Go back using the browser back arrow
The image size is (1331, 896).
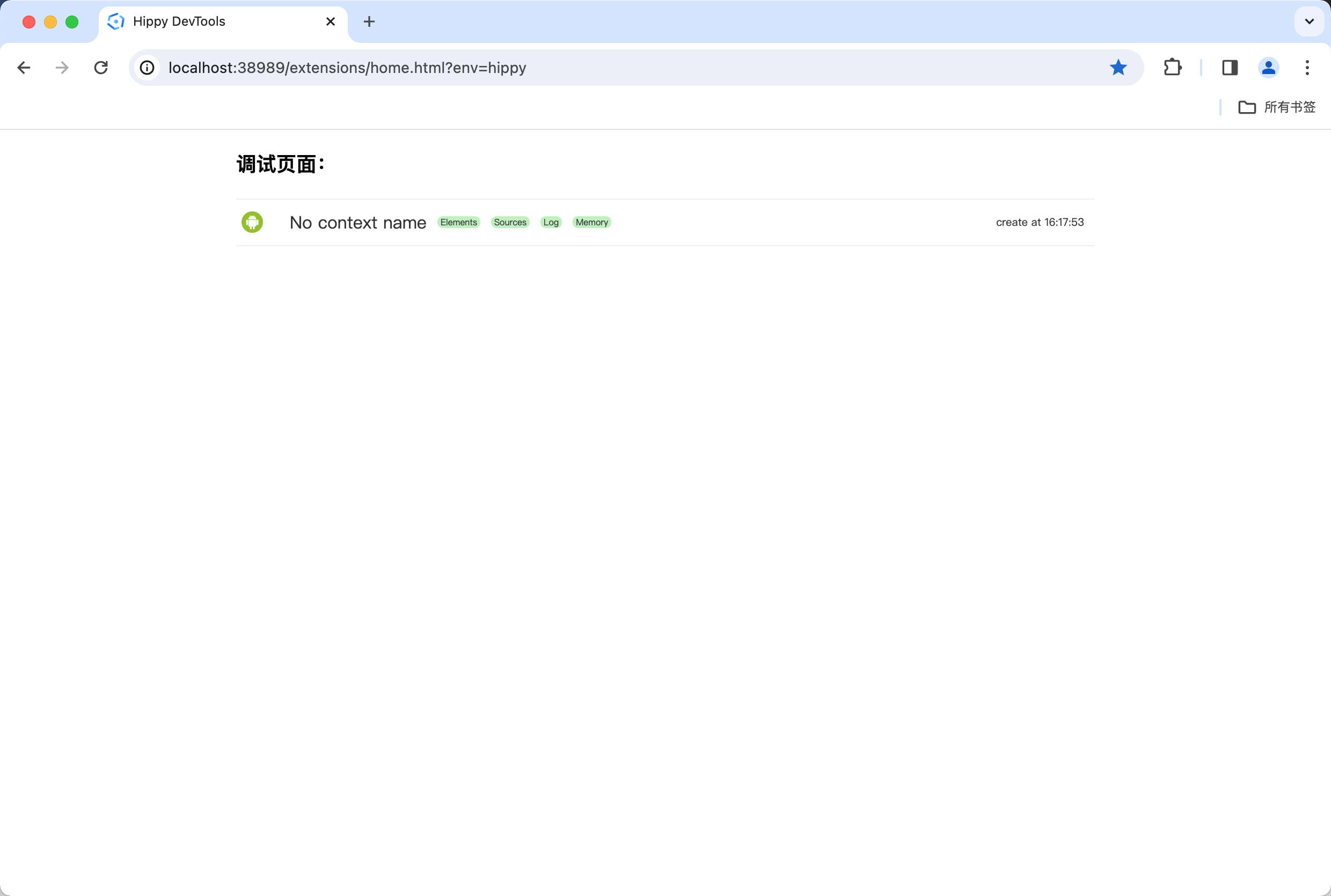(24, 68)
